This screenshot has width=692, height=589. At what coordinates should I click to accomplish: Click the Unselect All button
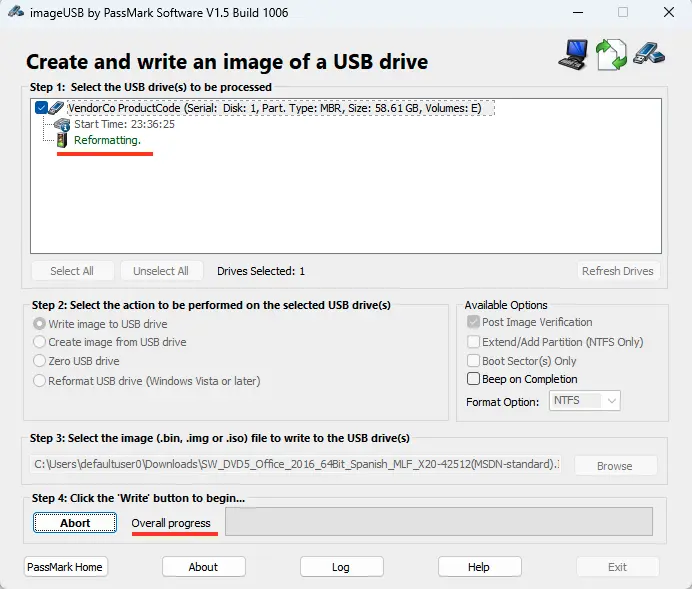(161, 271)
